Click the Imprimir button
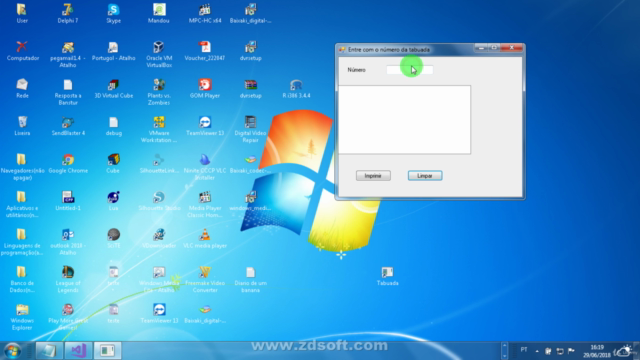 tap(373, 176)
